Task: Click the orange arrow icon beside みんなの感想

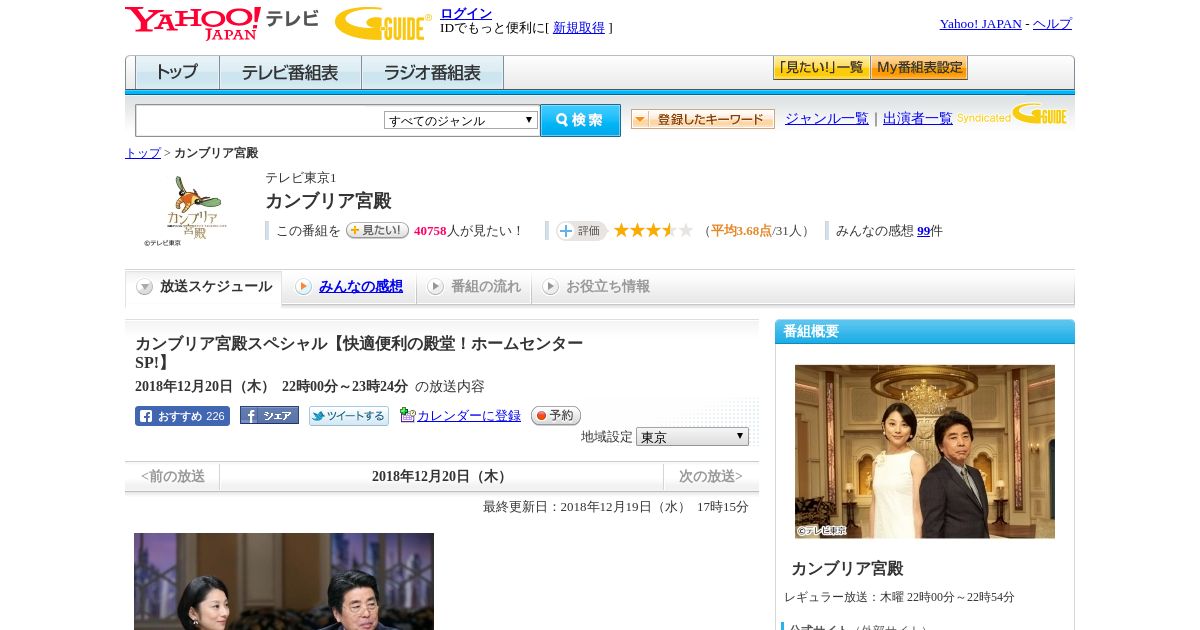Action: click(x=303, y=287)
